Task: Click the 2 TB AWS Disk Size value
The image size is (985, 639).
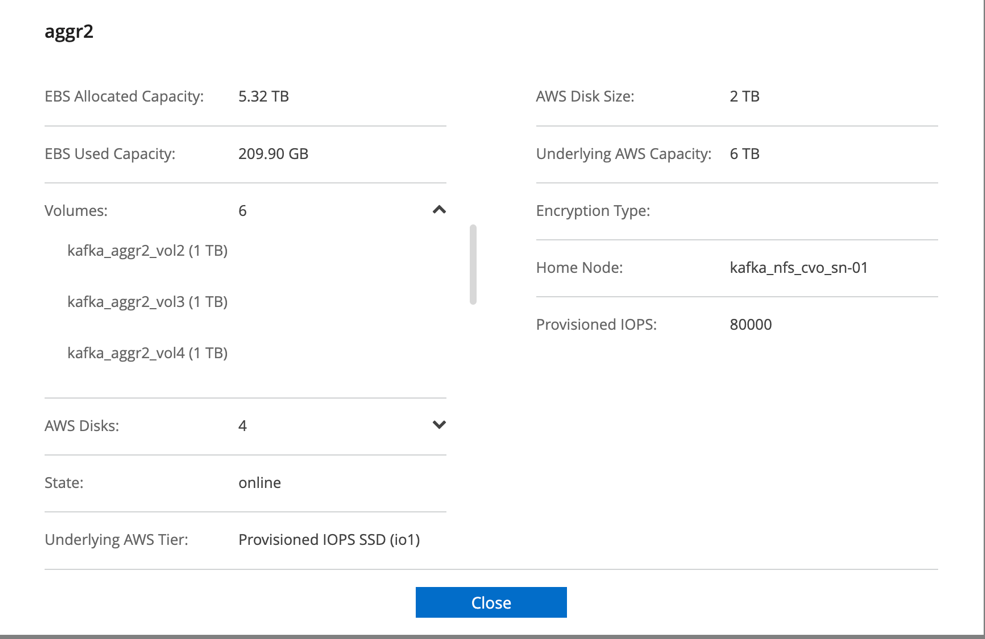Action: click(x=744, y=97)
